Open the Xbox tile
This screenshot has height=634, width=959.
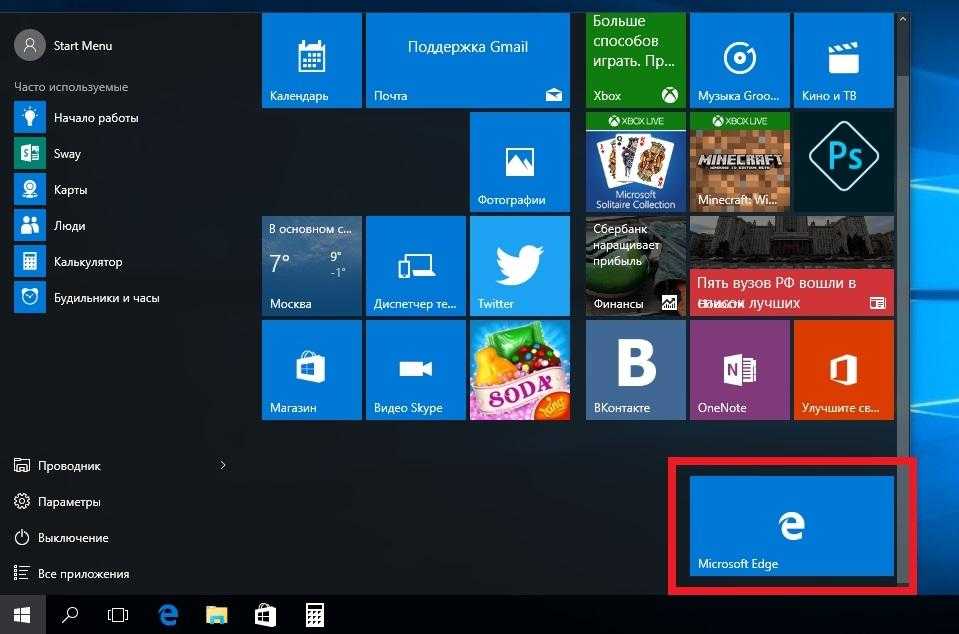point(635,58)
